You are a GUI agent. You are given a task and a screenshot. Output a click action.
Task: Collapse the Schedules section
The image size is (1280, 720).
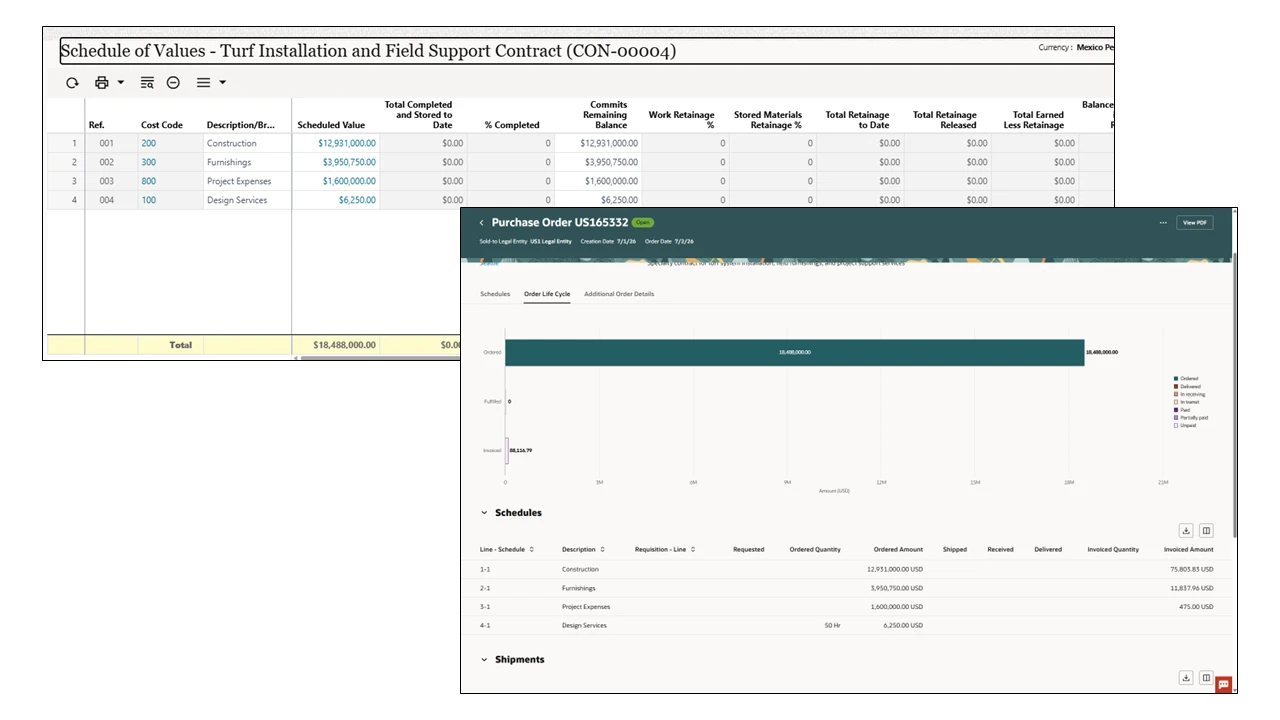[485, 513]
